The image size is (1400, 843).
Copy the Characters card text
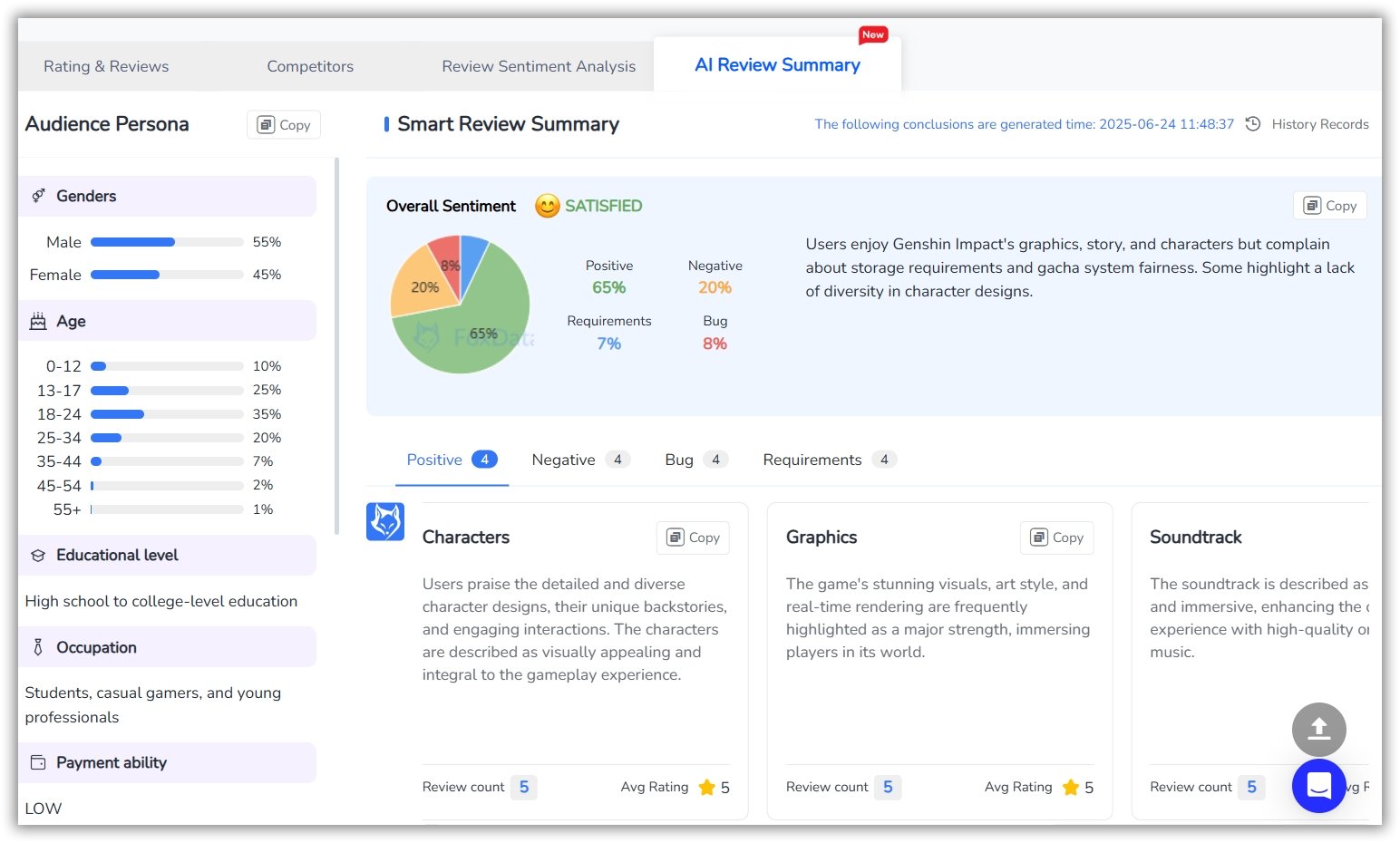point(693,538)
